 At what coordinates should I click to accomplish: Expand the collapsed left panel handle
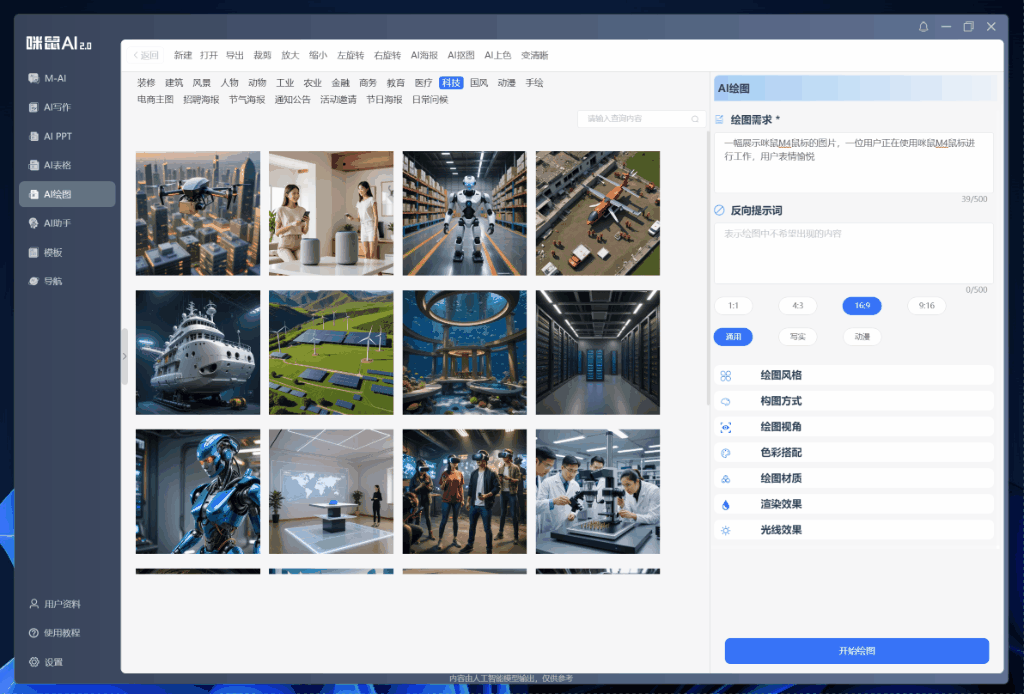(x=125, y=356)
